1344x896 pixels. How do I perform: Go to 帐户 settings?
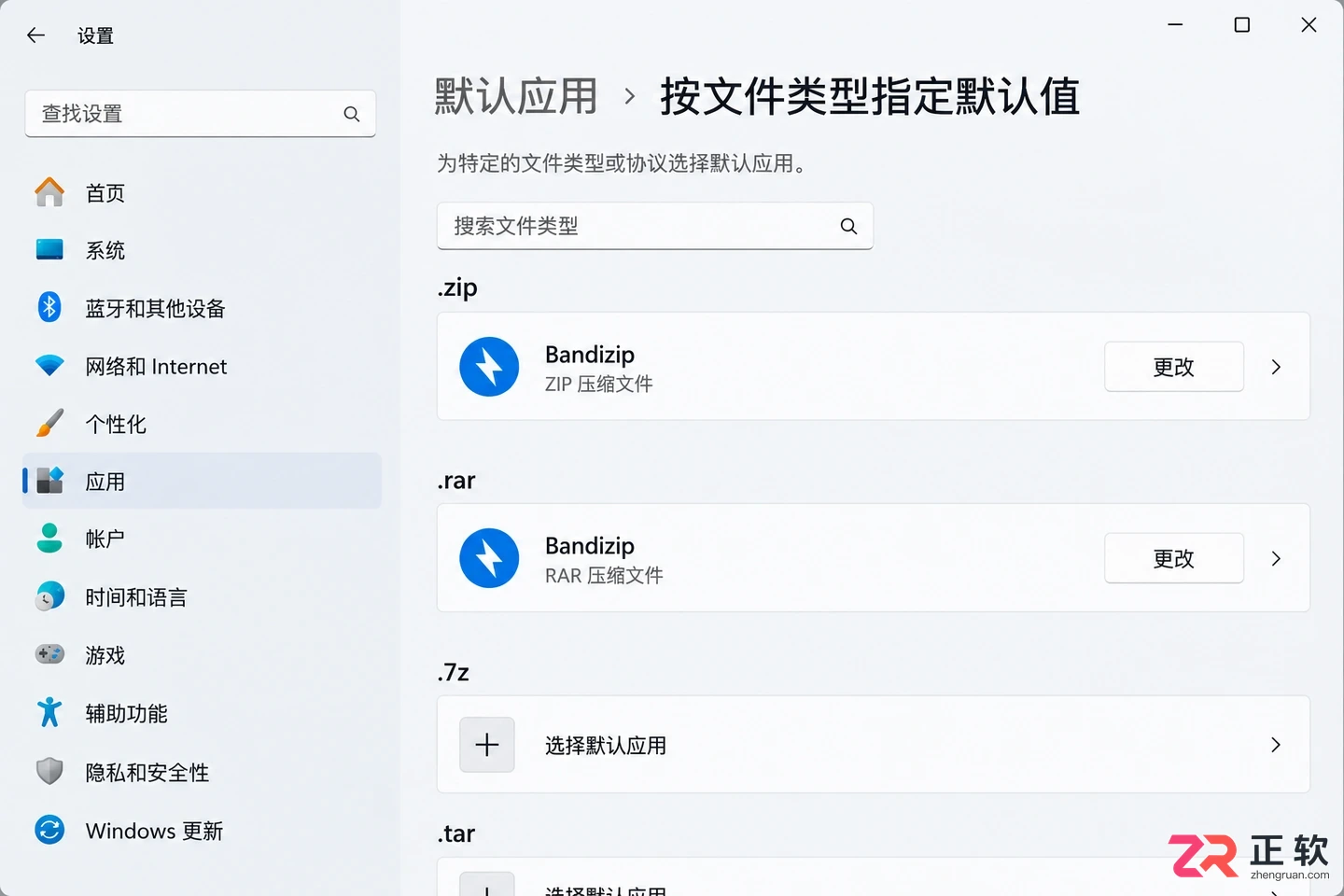[202, 539]
